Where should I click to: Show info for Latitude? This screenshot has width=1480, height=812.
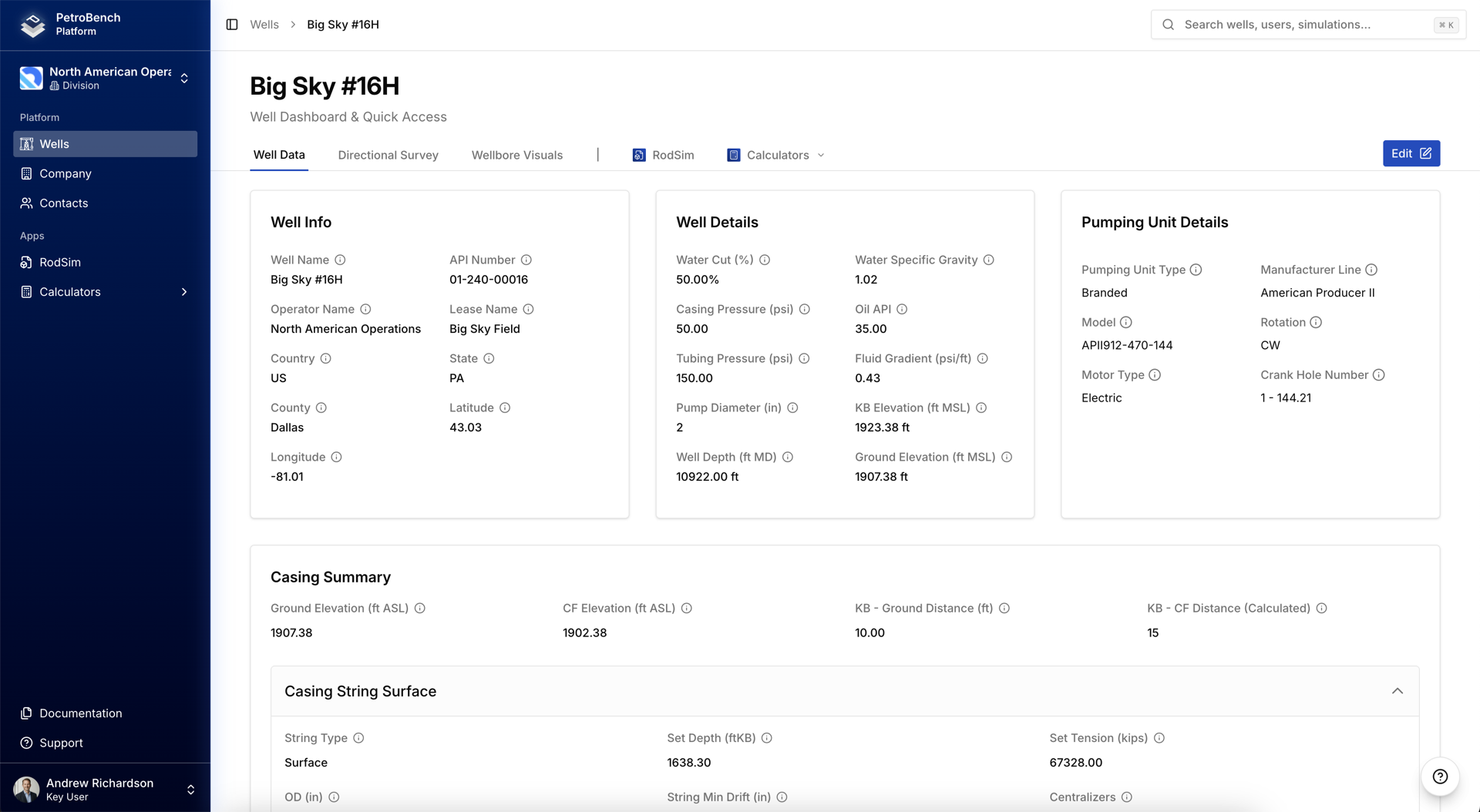(504, 408)
